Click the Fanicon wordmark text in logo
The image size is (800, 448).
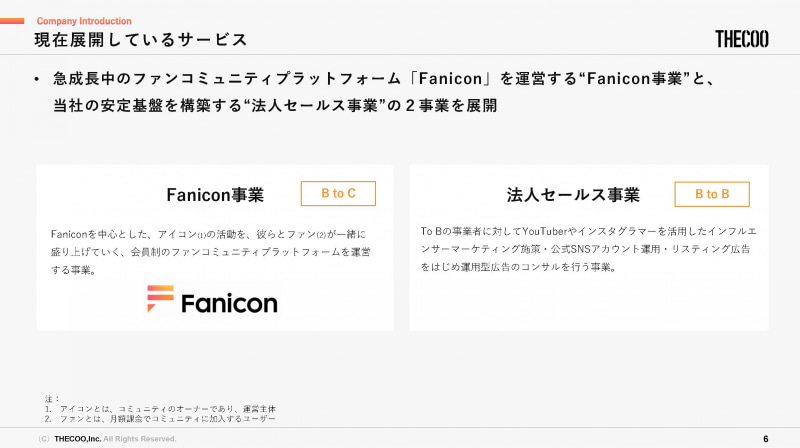[x=229, y=300]
